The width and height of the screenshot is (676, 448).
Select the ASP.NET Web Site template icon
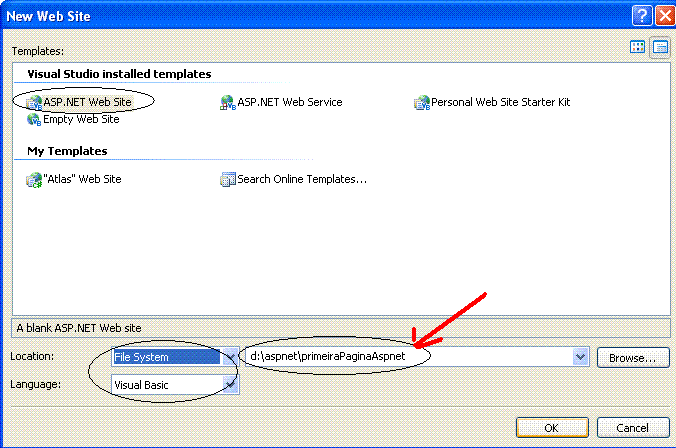(34, 103)
